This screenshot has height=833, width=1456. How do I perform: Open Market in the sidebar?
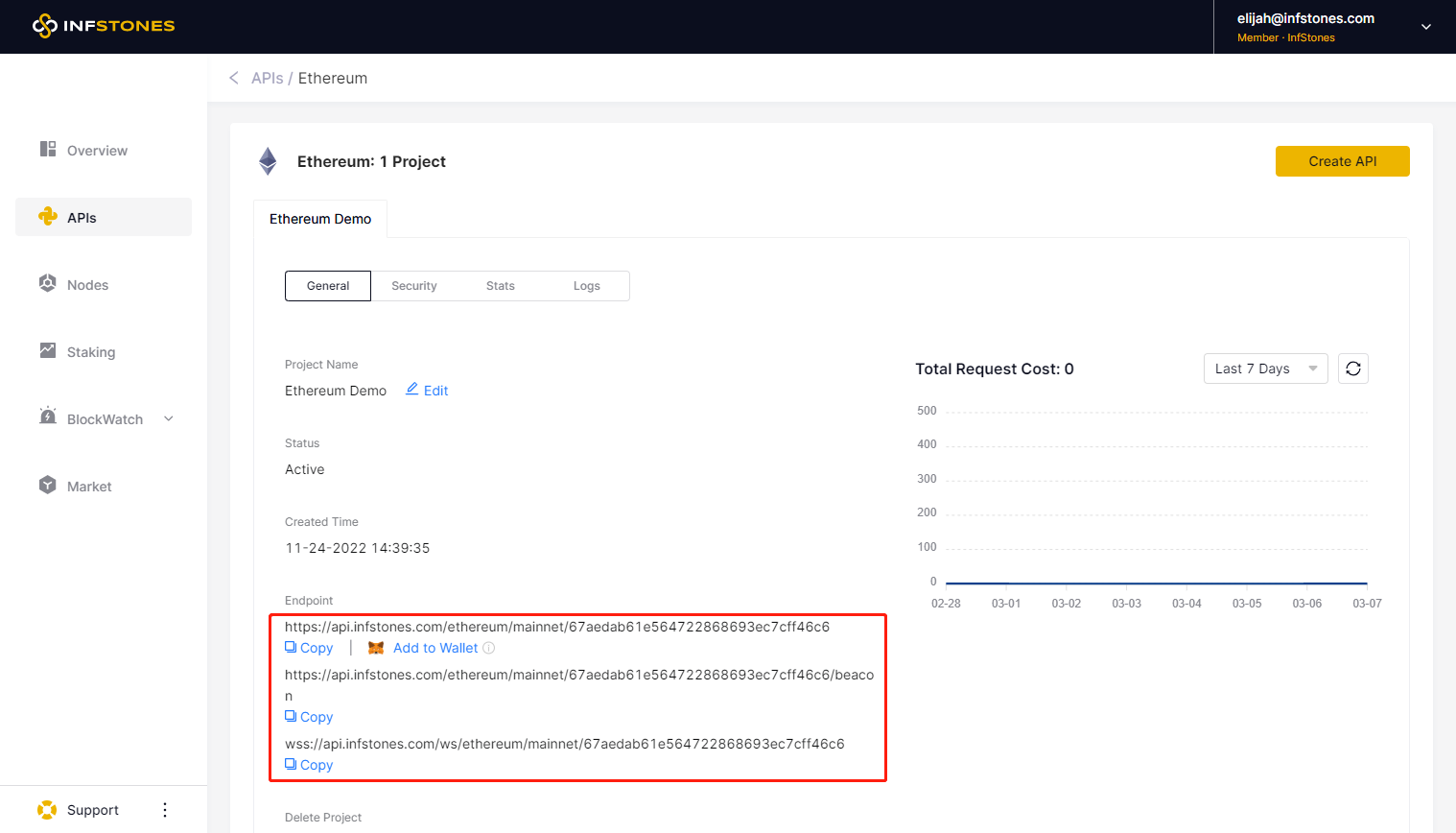(x=104, y=486)
